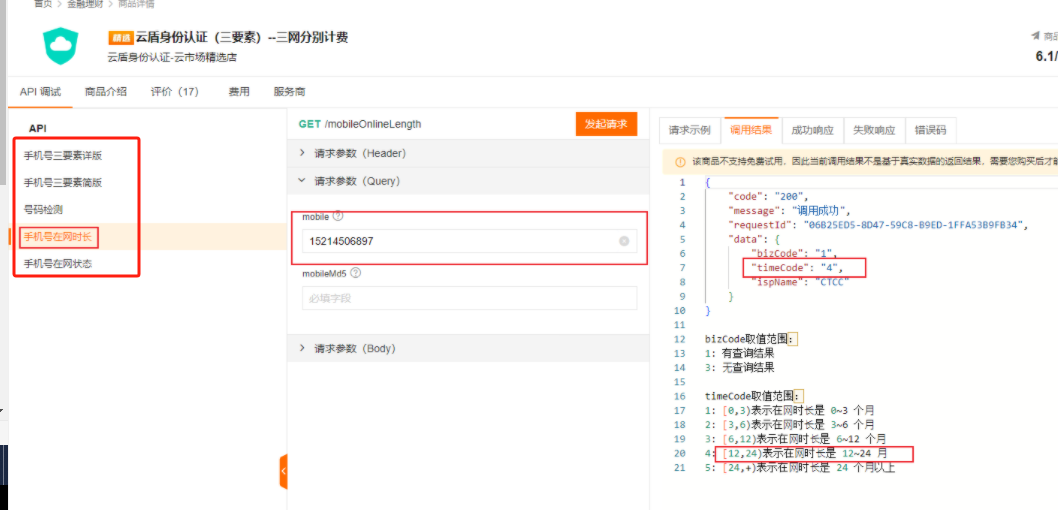Click the GET /mobileOnlineLength endpoint text
Viewport: 1058px width, 510px height.
tap(360, 124)
